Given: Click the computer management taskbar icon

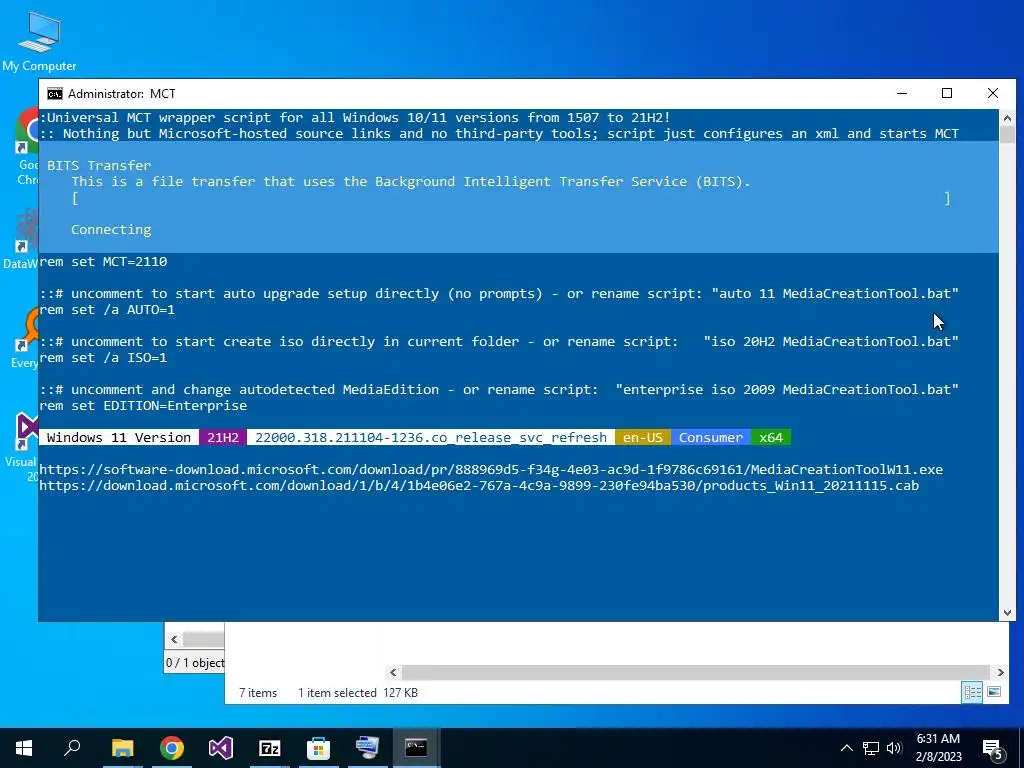Looking at the screenshot, I should 368,748.
